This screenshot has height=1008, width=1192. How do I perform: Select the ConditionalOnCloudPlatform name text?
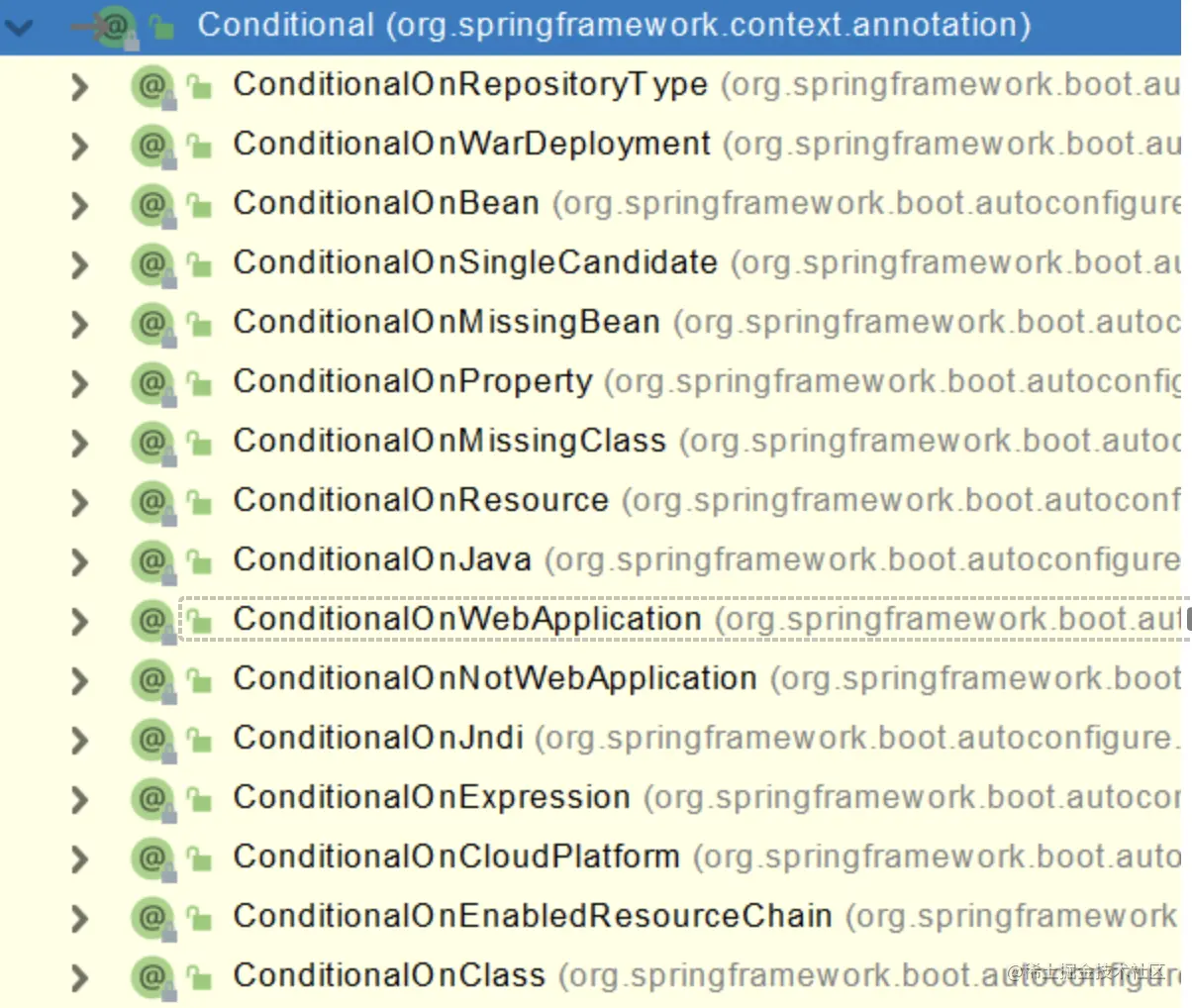pyautogui.click(x=456, y=857)
